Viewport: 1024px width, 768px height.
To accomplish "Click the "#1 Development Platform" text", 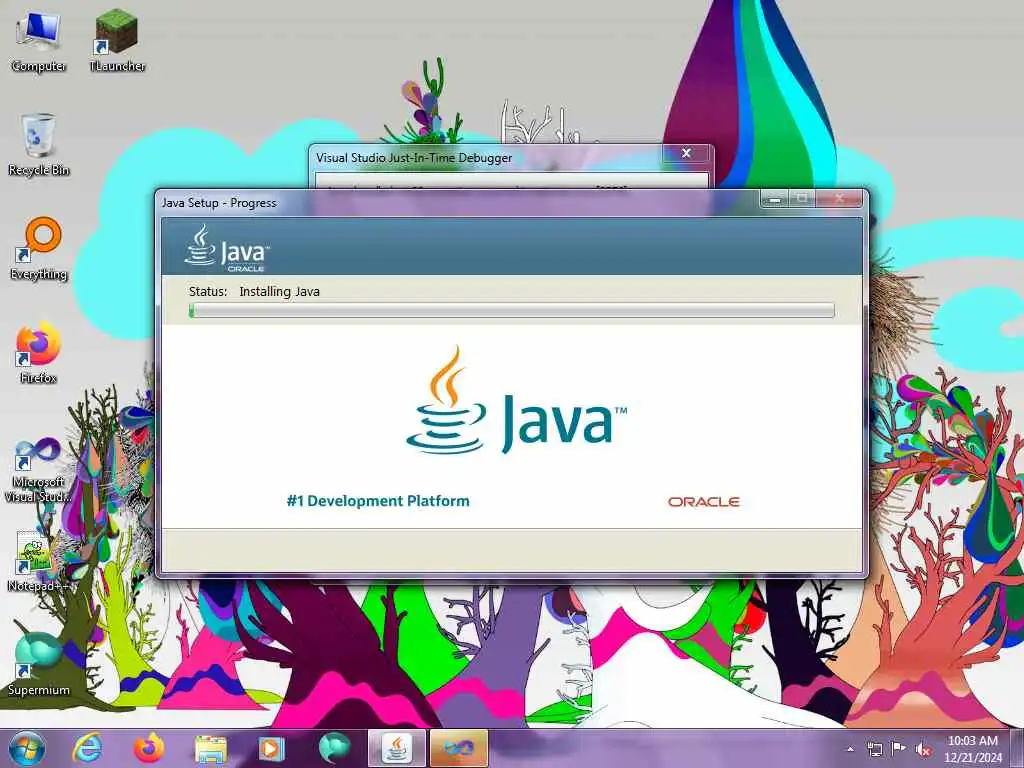I will 378,501.
